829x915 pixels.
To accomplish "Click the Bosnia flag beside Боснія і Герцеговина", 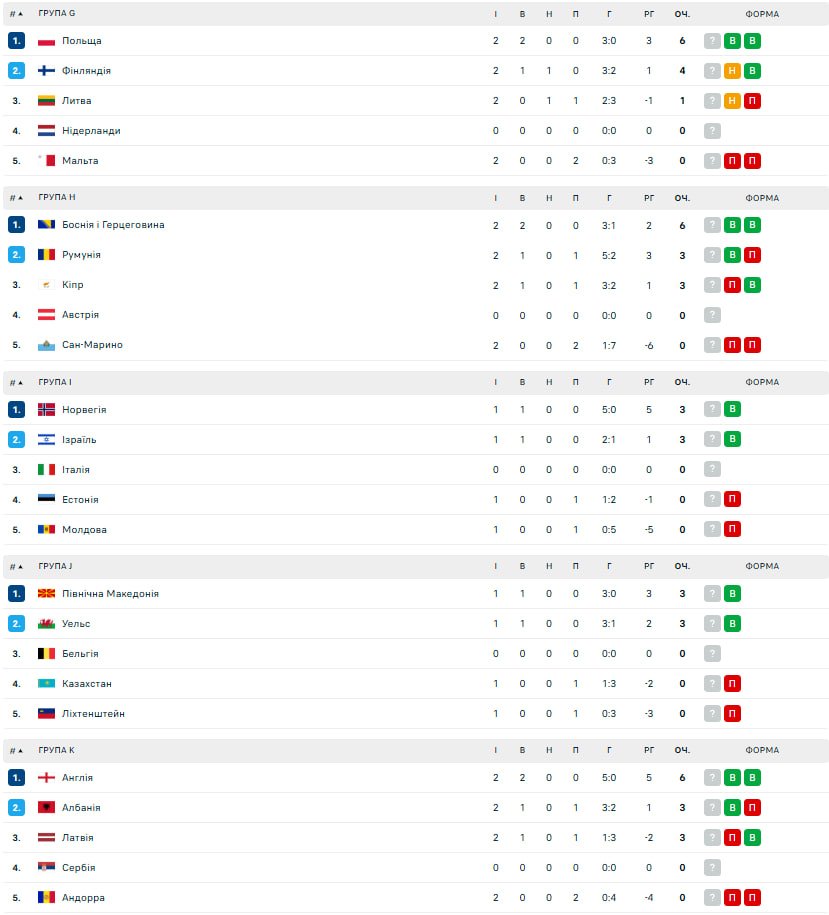I will point(46,225).
